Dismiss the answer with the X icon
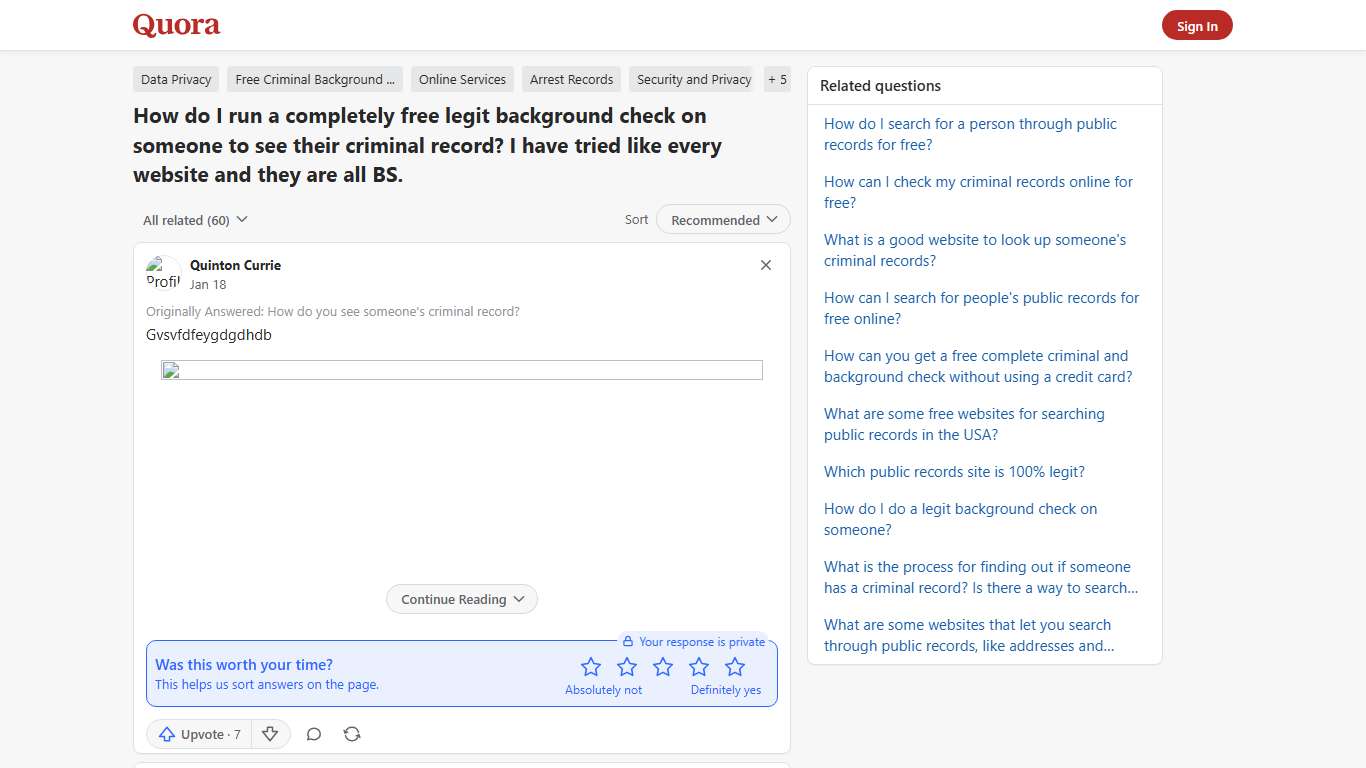The image size is (1366, 768). [x=765, y=265]
